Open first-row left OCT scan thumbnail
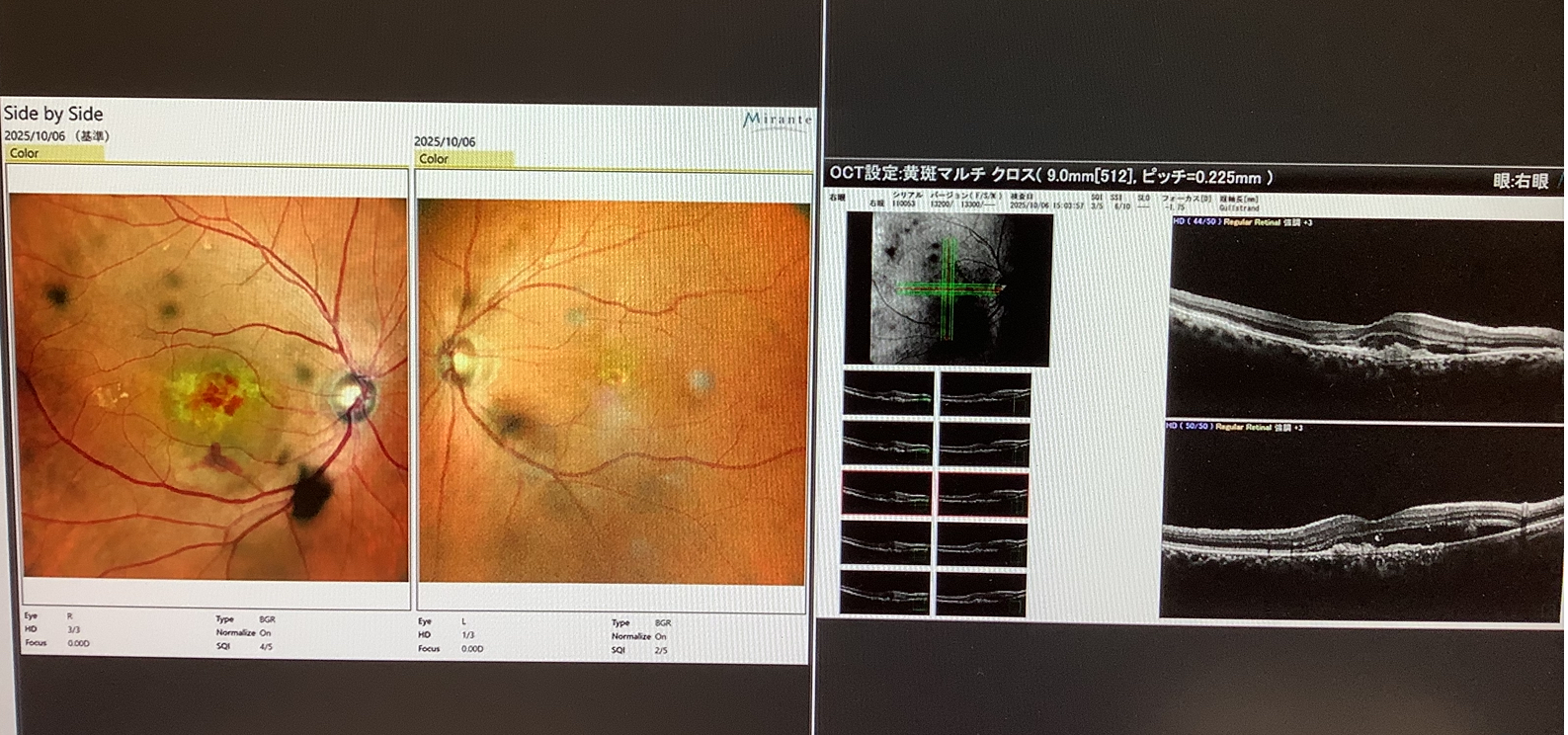The height and width of the screenshot is (735, 1568). [x=887, y=394]
